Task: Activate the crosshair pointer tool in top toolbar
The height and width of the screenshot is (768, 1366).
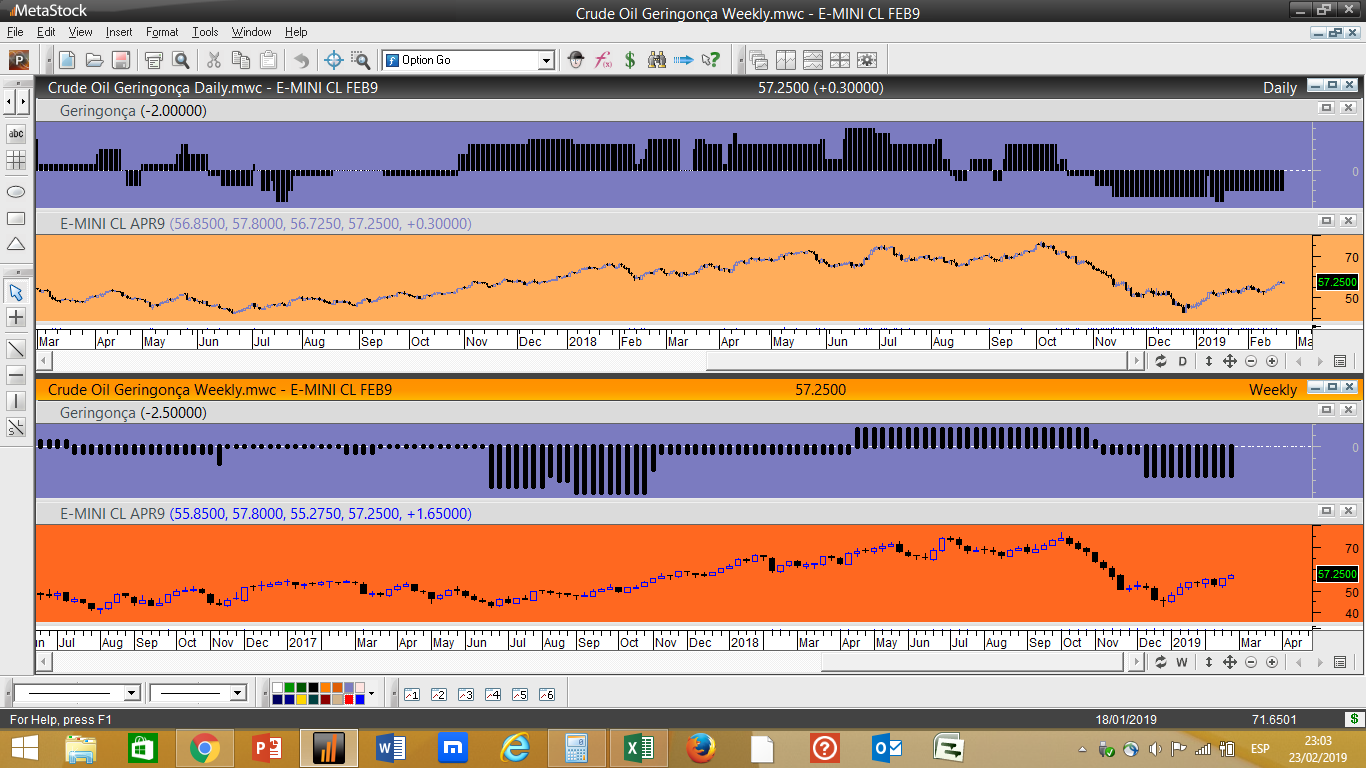Action: click(x=334, y=60)
